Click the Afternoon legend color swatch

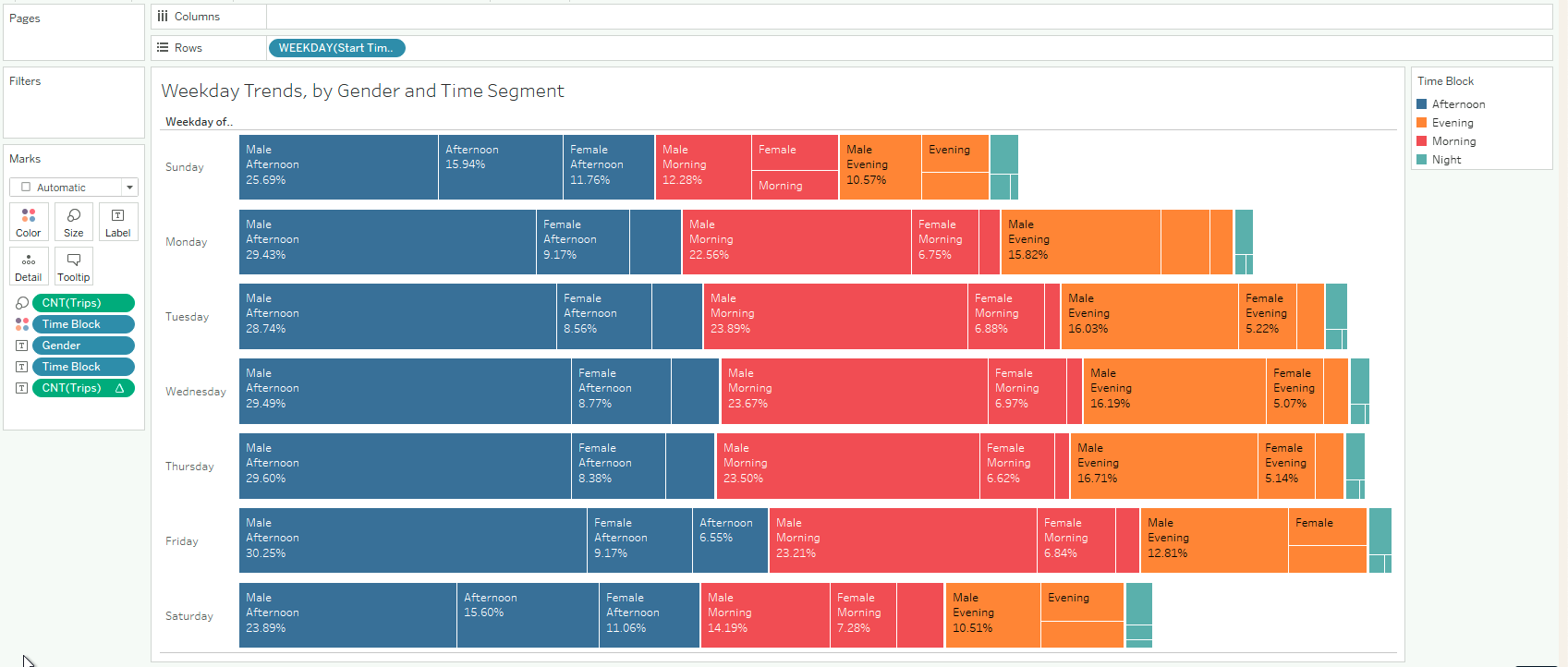(1422, 104)
